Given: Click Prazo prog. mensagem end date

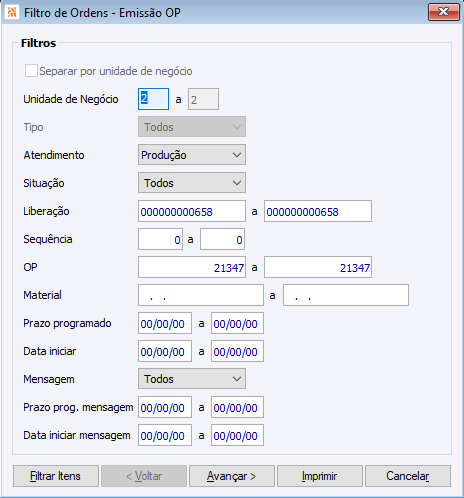Looking at the screenshot, I should (237, 407).
